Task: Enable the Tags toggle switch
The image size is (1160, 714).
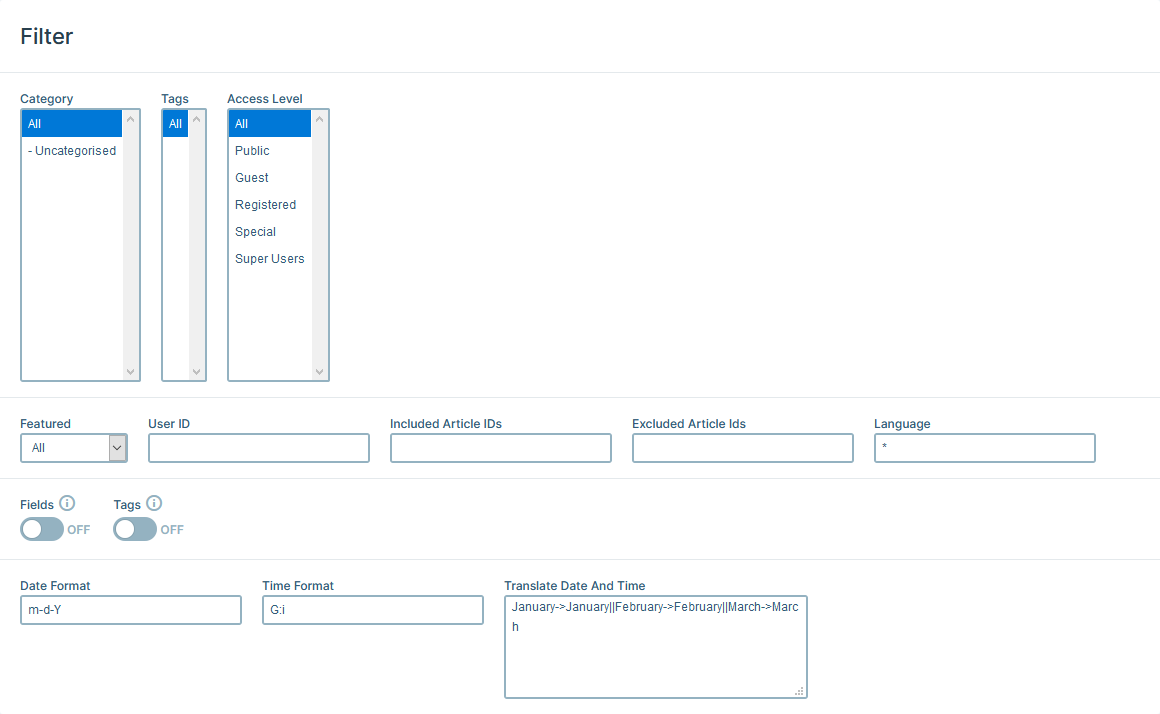Action: pos(135,529)
